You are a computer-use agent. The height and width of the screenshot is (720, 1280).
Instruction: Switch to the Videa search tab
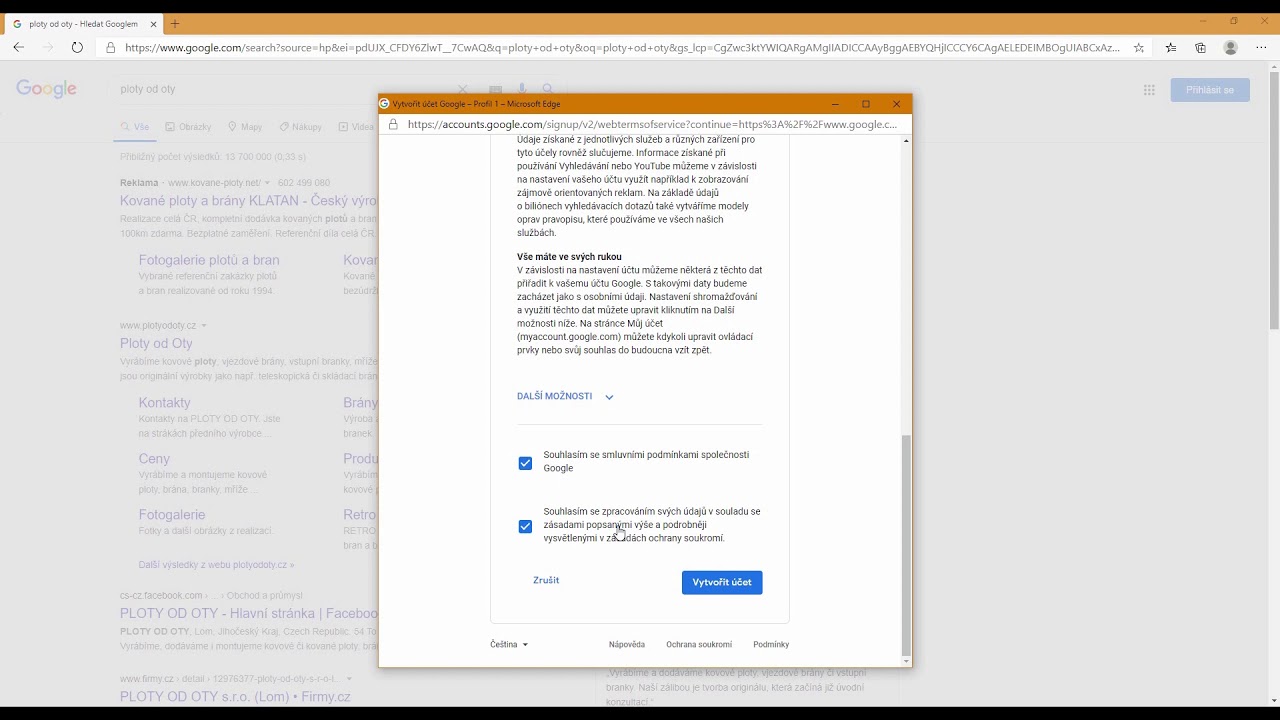356,127
